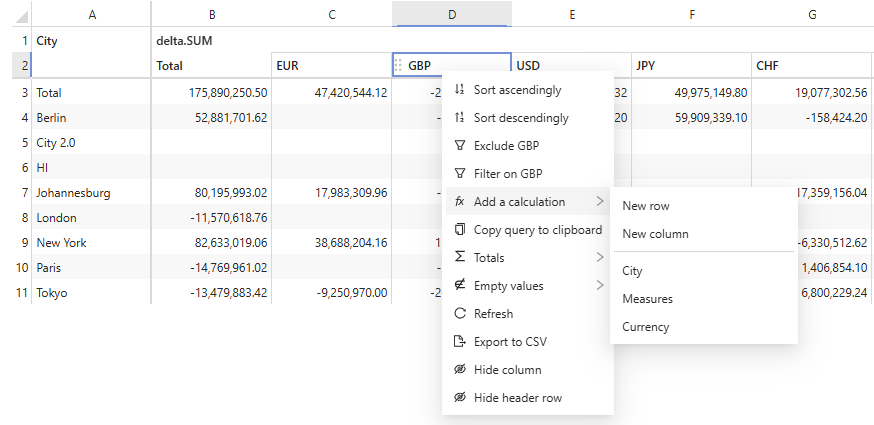Click the Hide column eye icon
This screenshot has height=425, width=874.
click(459, 369)
